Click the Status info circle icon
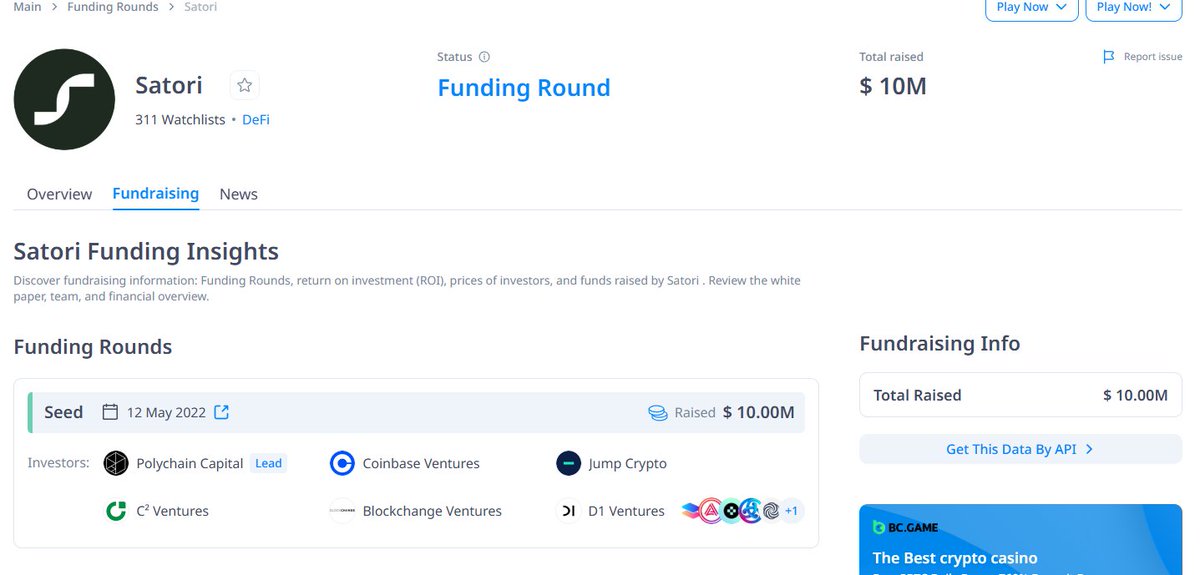 [x=485, y=57]
